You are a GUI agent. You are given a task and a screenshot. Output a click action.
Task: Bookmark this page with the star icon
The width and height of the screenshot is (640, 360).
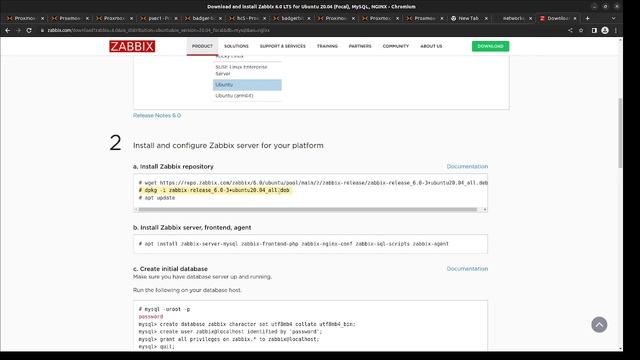(581, 30)
